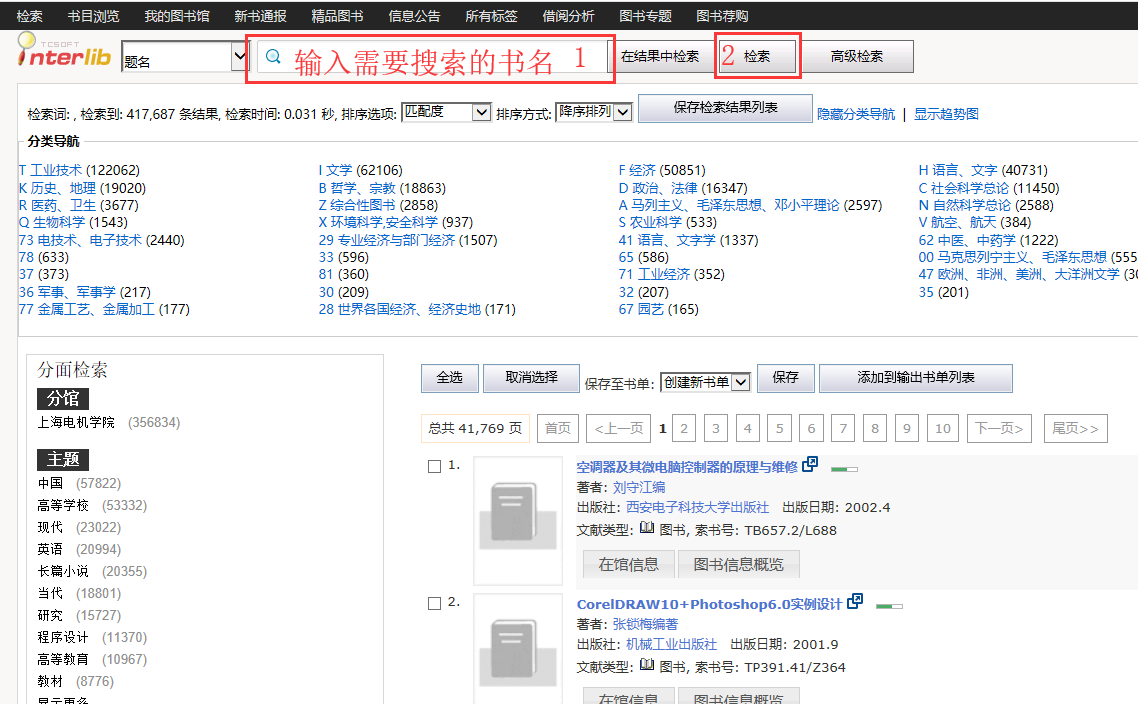Go to 我的图书馆 in the top menu
The image size is (1138, 704).
pyautogui.click(x=176, y=16)
